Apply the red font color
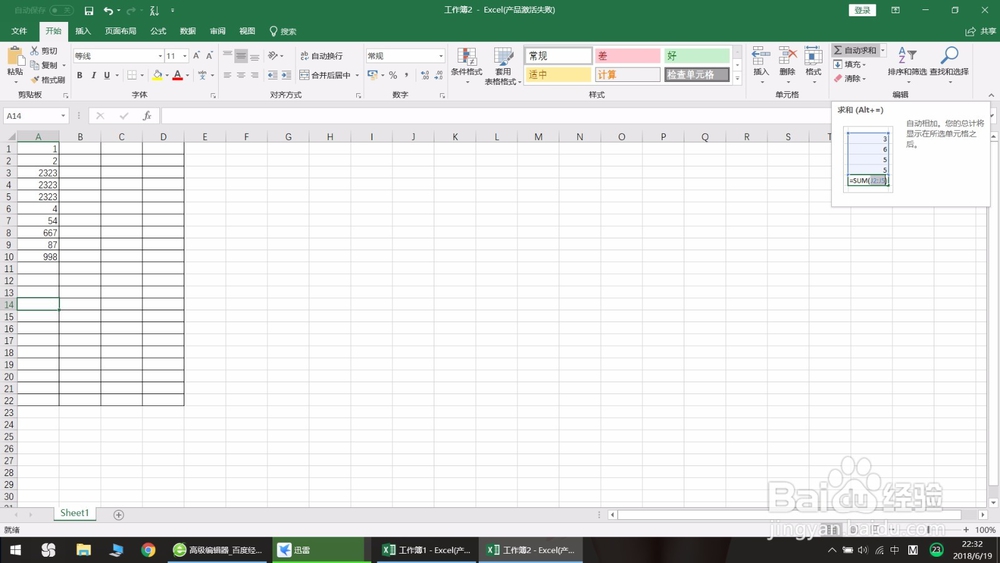The width and height of the screenshot is (1000, 563). (x=177, y=75)
